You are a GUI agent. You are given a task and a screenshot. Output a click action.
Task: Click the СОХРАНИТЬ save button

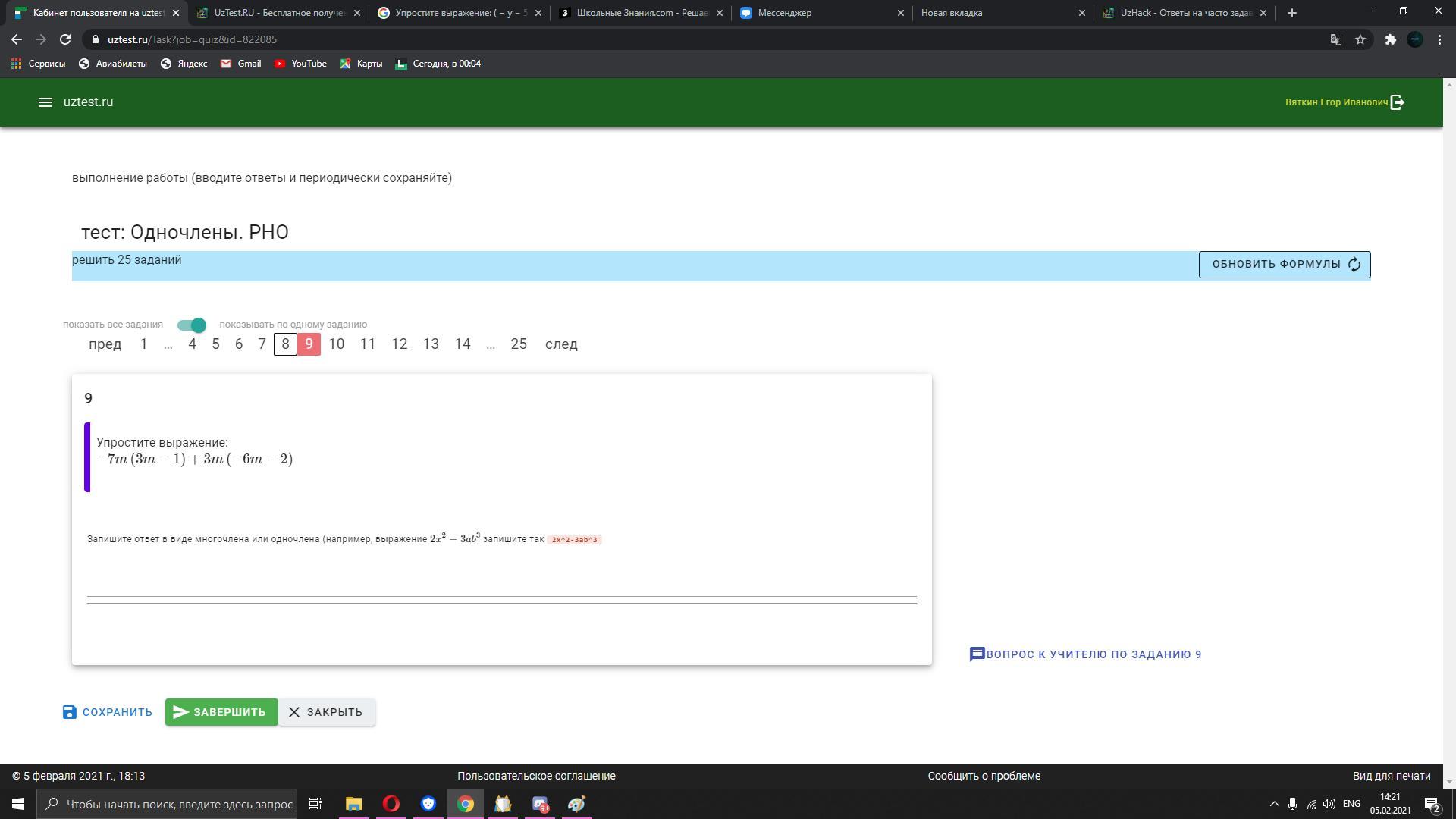coord(108,712)
